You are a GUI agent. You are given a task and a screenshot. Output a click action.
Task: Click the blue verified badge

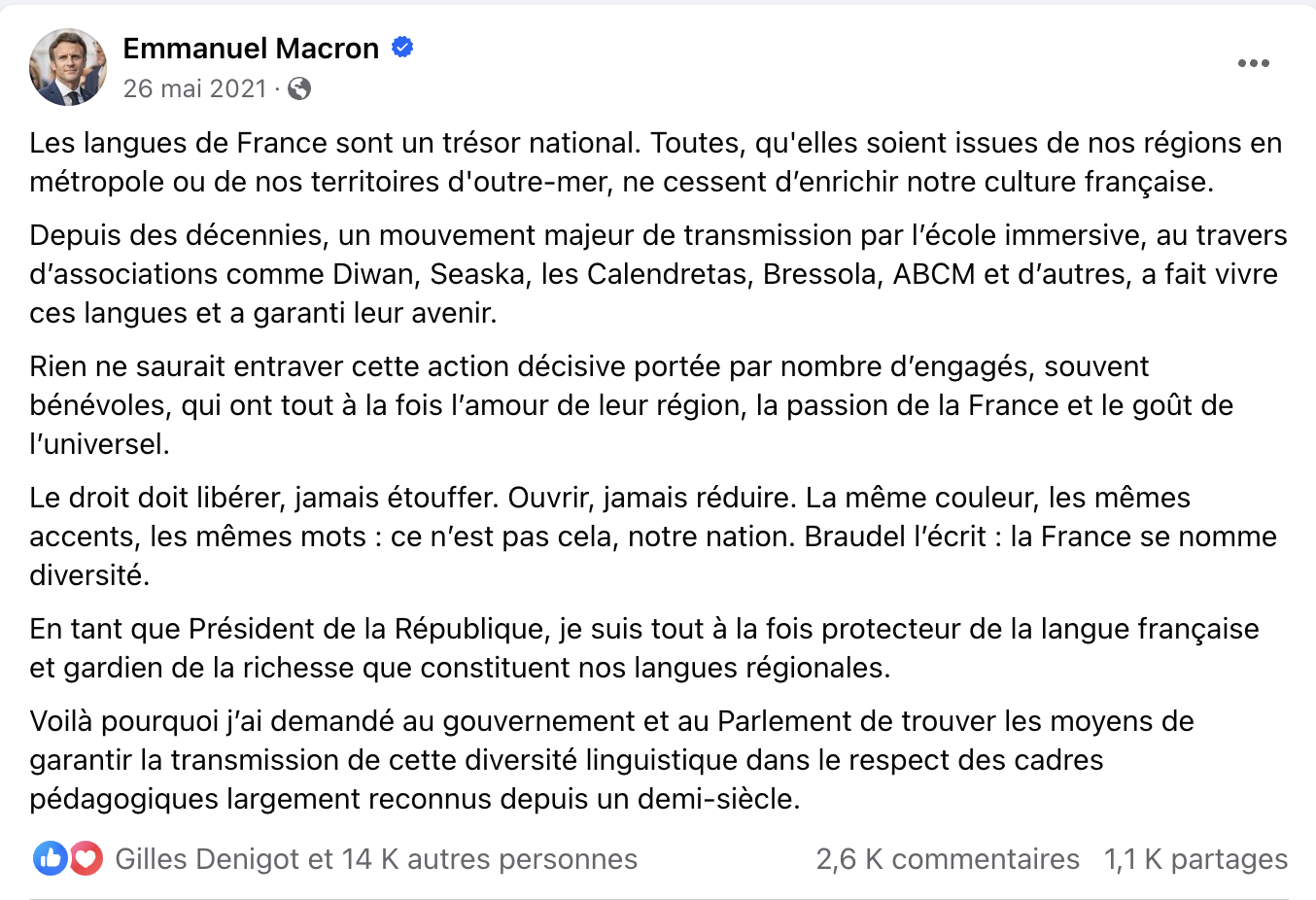click(x=401, y=47)
